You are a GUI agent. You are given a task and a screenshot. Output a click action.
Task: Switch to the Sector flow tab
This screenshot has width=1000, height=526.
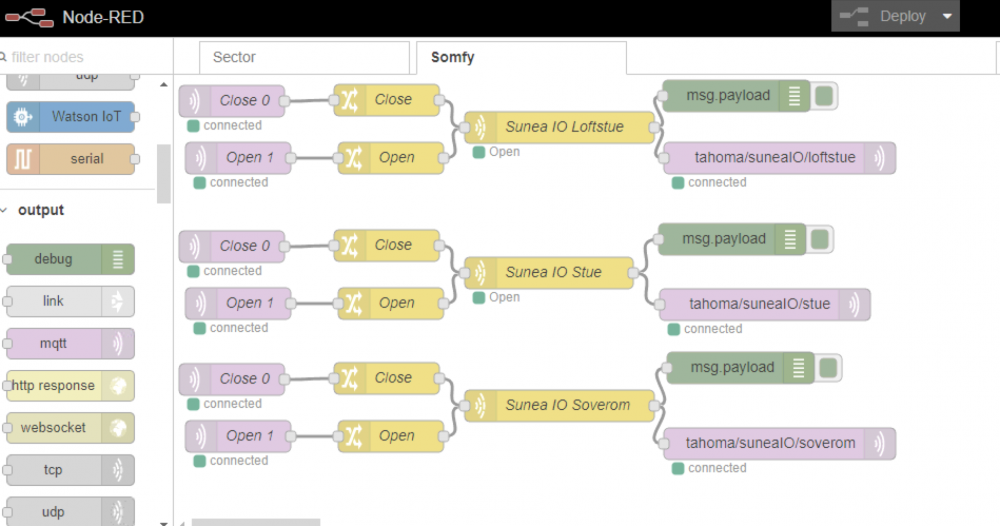point(303,58)
